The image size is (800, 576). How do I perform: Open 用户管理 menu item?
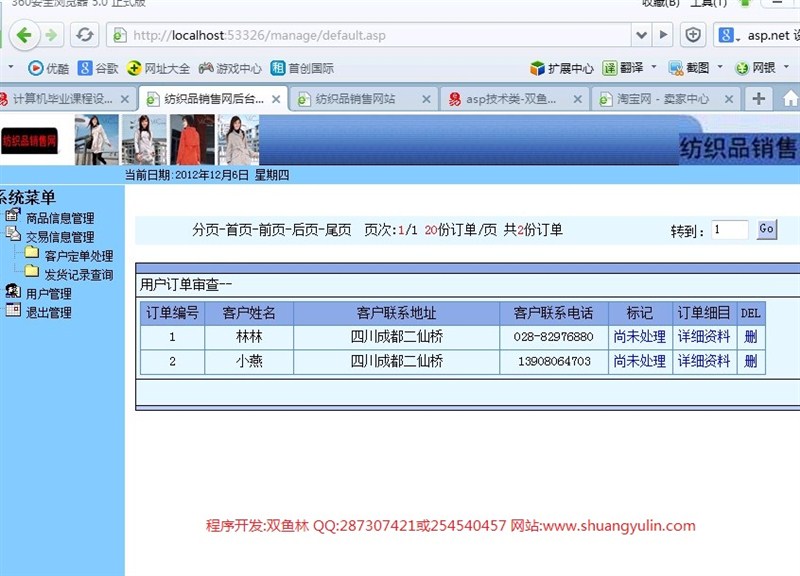tap(49, 293)
